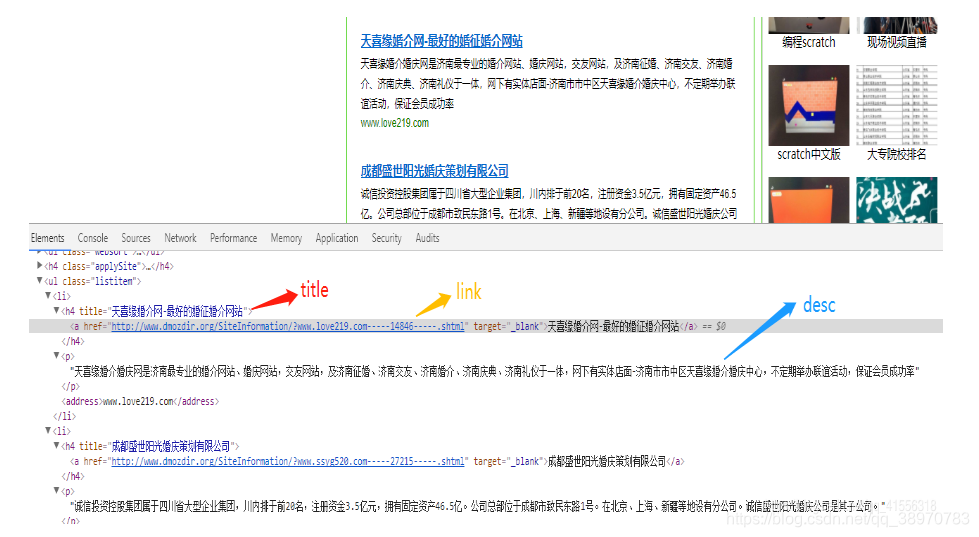Collapse the ul class listitem node
Viewport: 979px width, 537px height.
[39, 281]
